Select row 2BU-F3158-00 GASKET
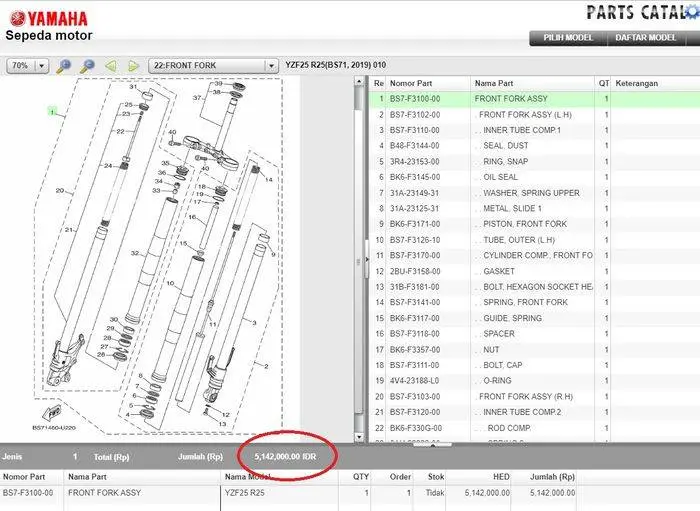Image resolution: width=700 pixels, height=511 pixels. (534, 271)
